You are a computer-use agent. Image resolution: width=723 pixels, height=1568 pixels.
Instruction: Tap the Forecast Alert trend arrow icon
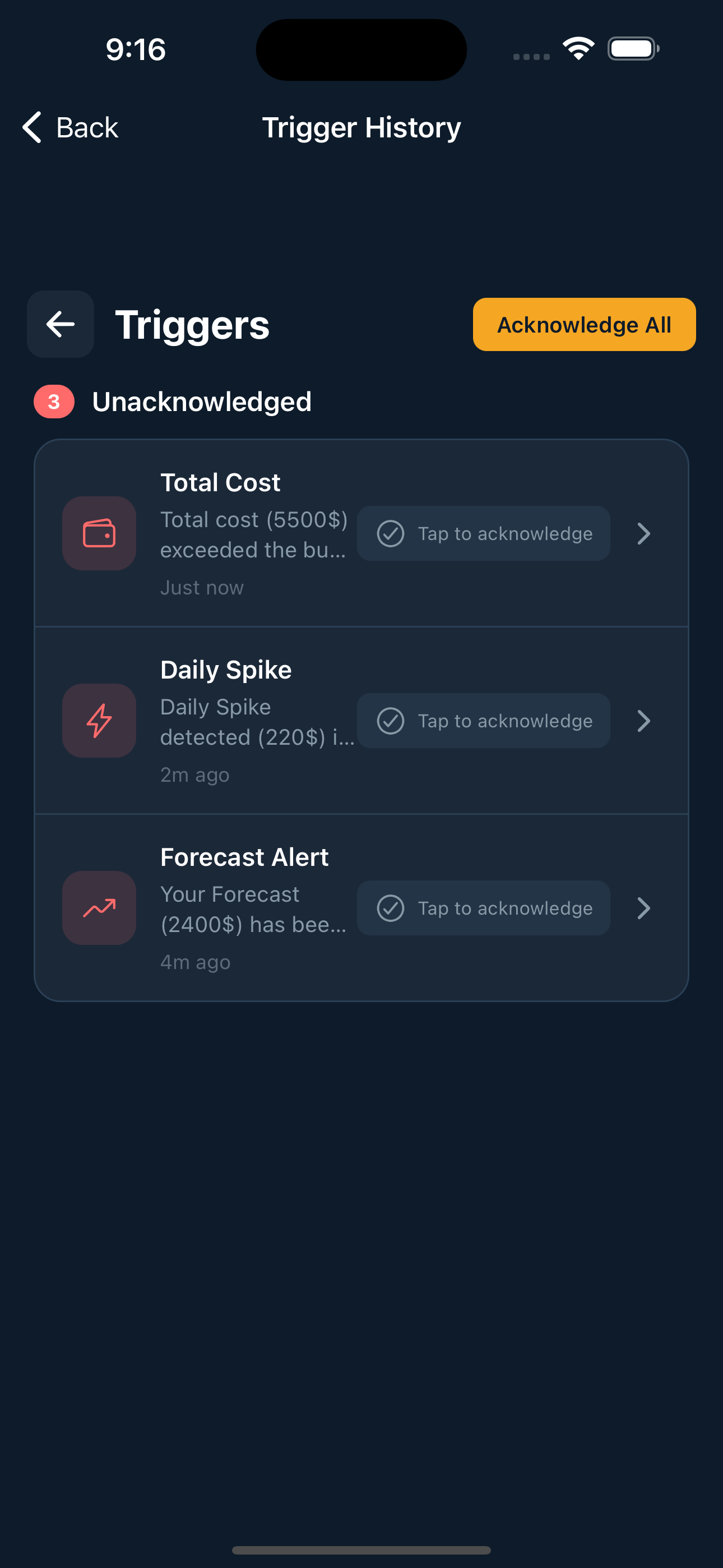(x=99, y=908)
